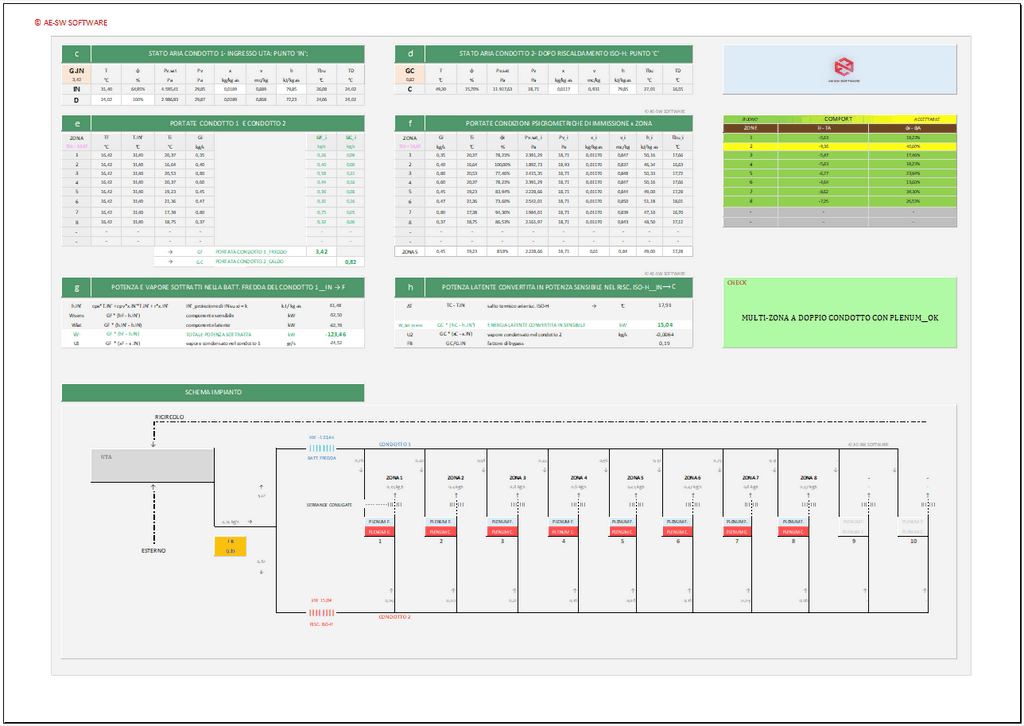Select the G.IN input cell in table c
The height and width of the screenshot is (726, 1024).
[76, 71]
